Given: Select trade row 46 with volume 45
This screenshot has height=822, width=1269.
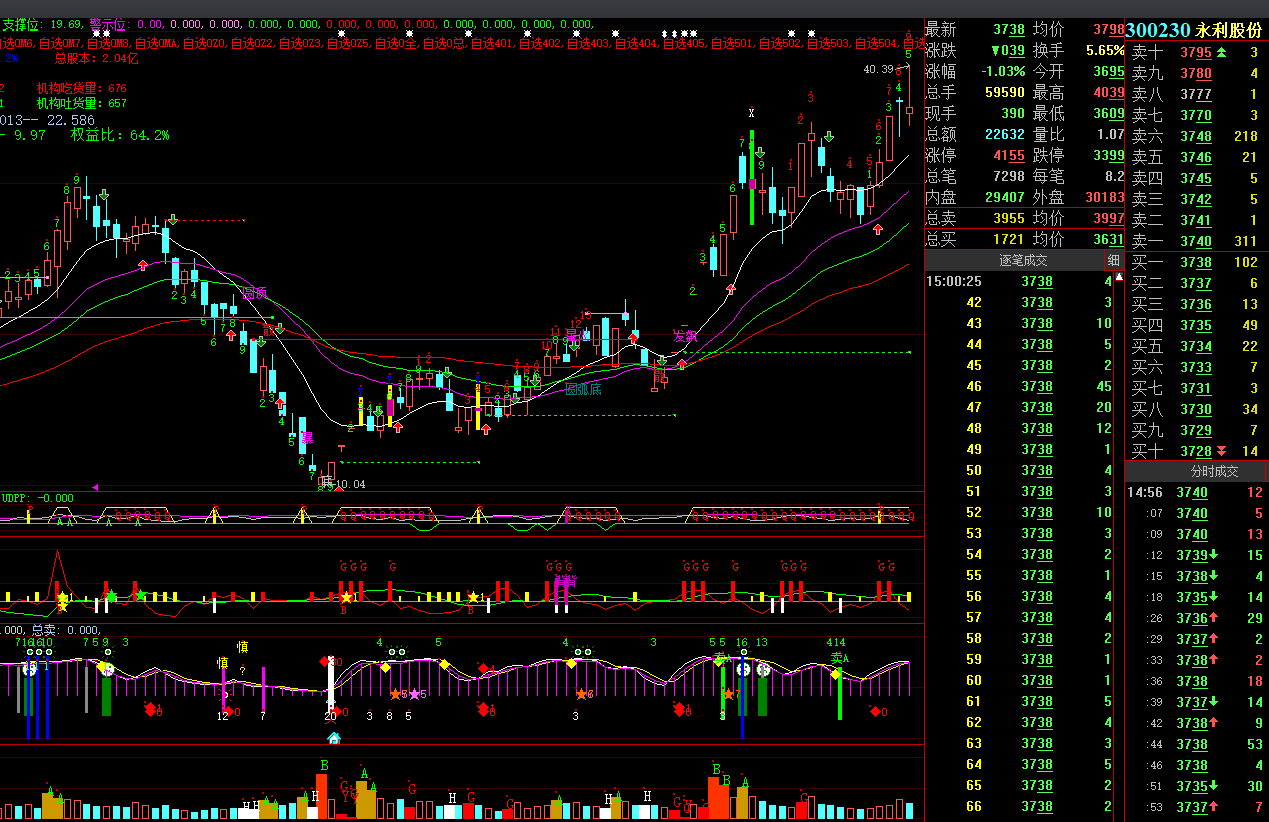Looking at the screenshot, I should [1019, 386].
